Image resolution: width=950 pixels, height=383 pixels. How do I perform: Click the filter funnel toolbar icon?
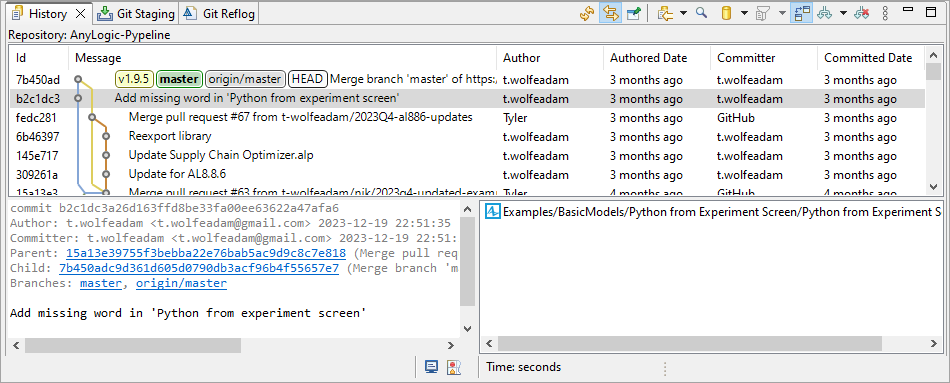pos(763,13)
